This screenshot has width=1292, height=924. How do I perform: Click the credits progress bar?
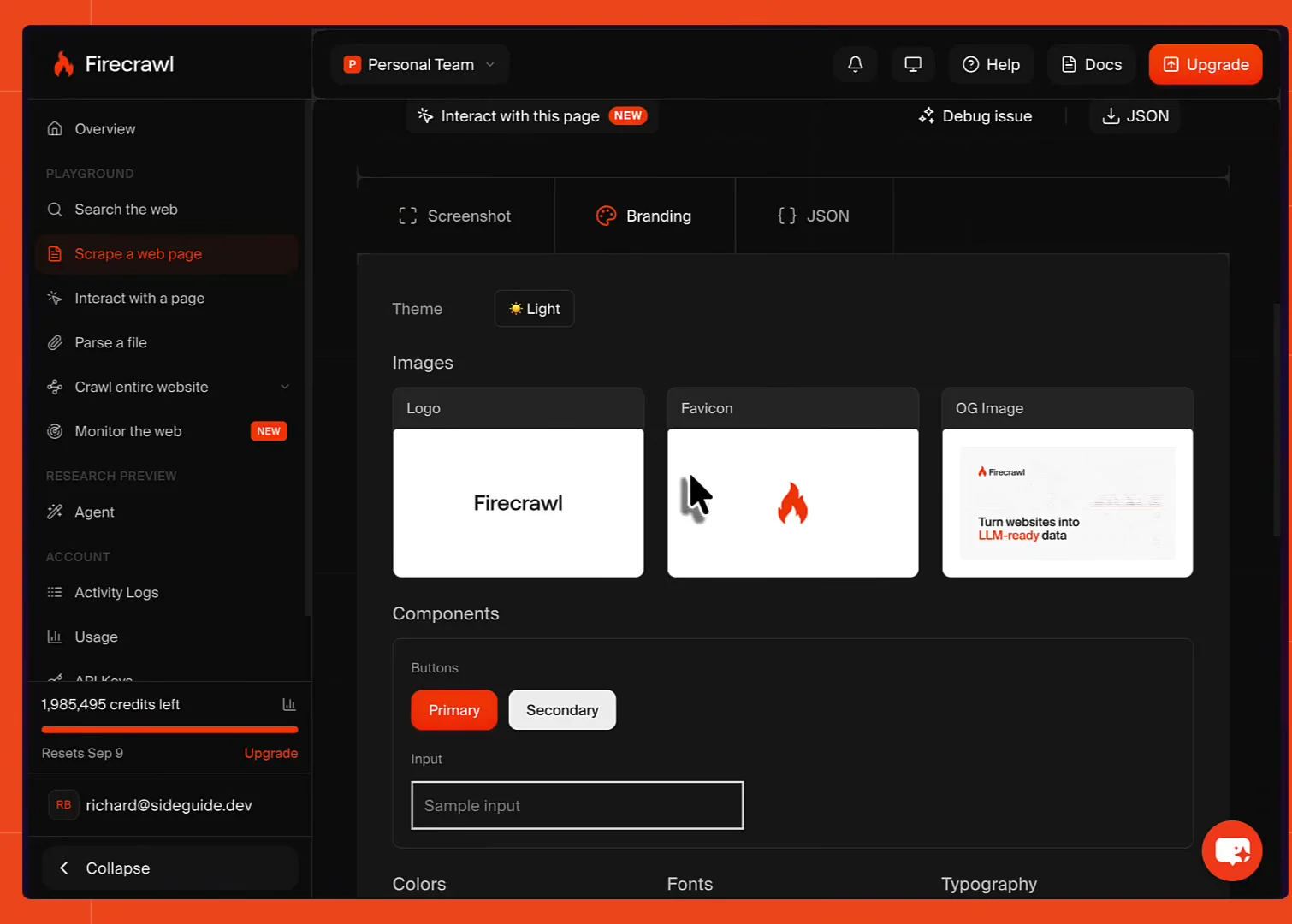[169, 730]
